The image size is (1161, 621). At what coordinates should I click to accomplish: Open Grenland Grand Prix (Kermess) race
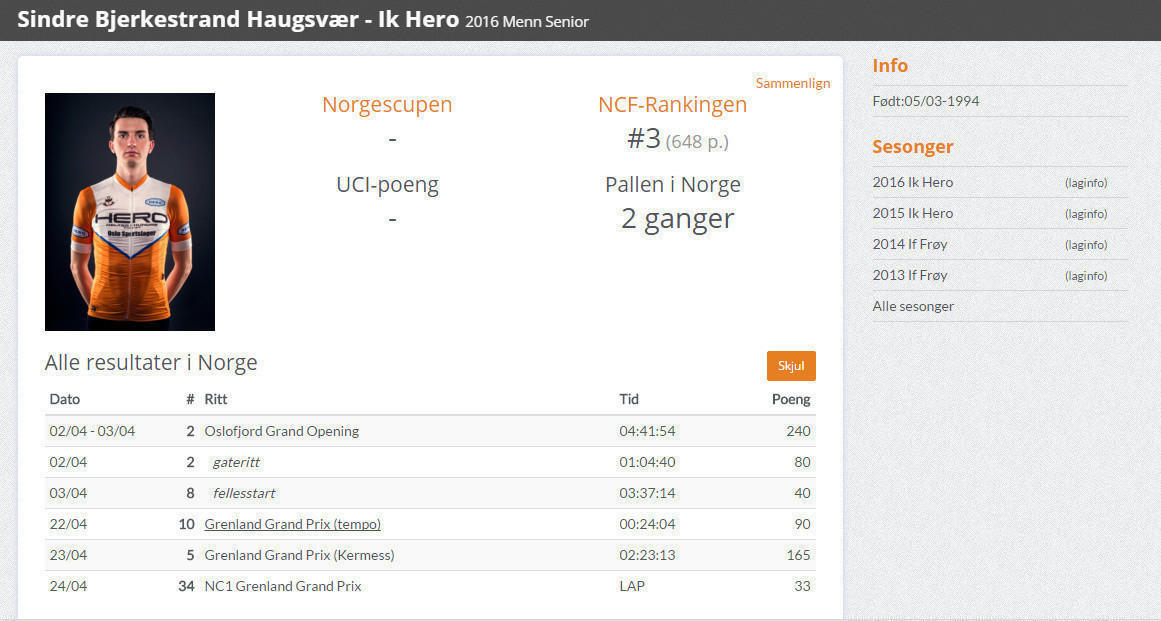[x=299, y=555]
